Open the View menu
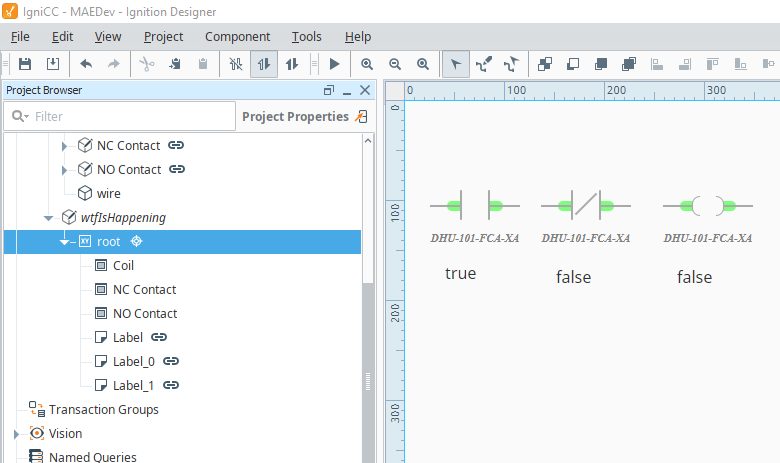The width and height of the screenshot is (780, 463). tap(108, 37)
